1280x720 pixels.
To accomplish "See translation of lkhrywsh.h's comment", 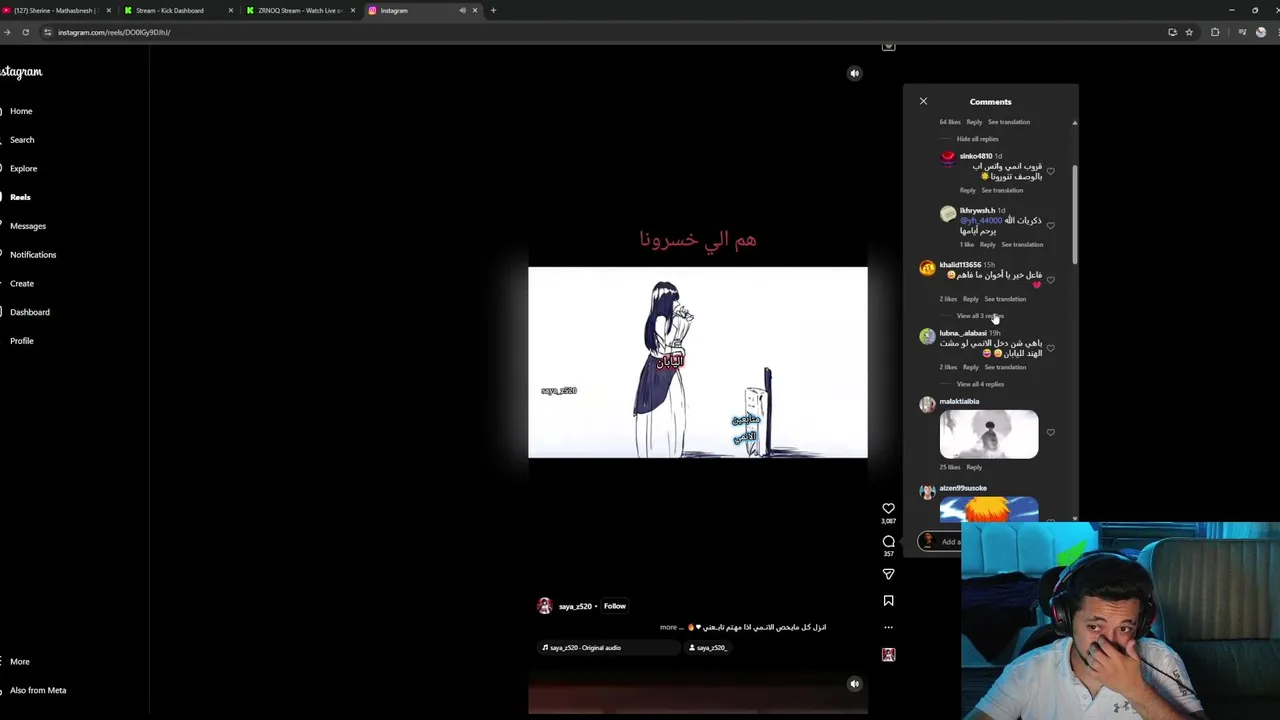I will (1022, 244).
